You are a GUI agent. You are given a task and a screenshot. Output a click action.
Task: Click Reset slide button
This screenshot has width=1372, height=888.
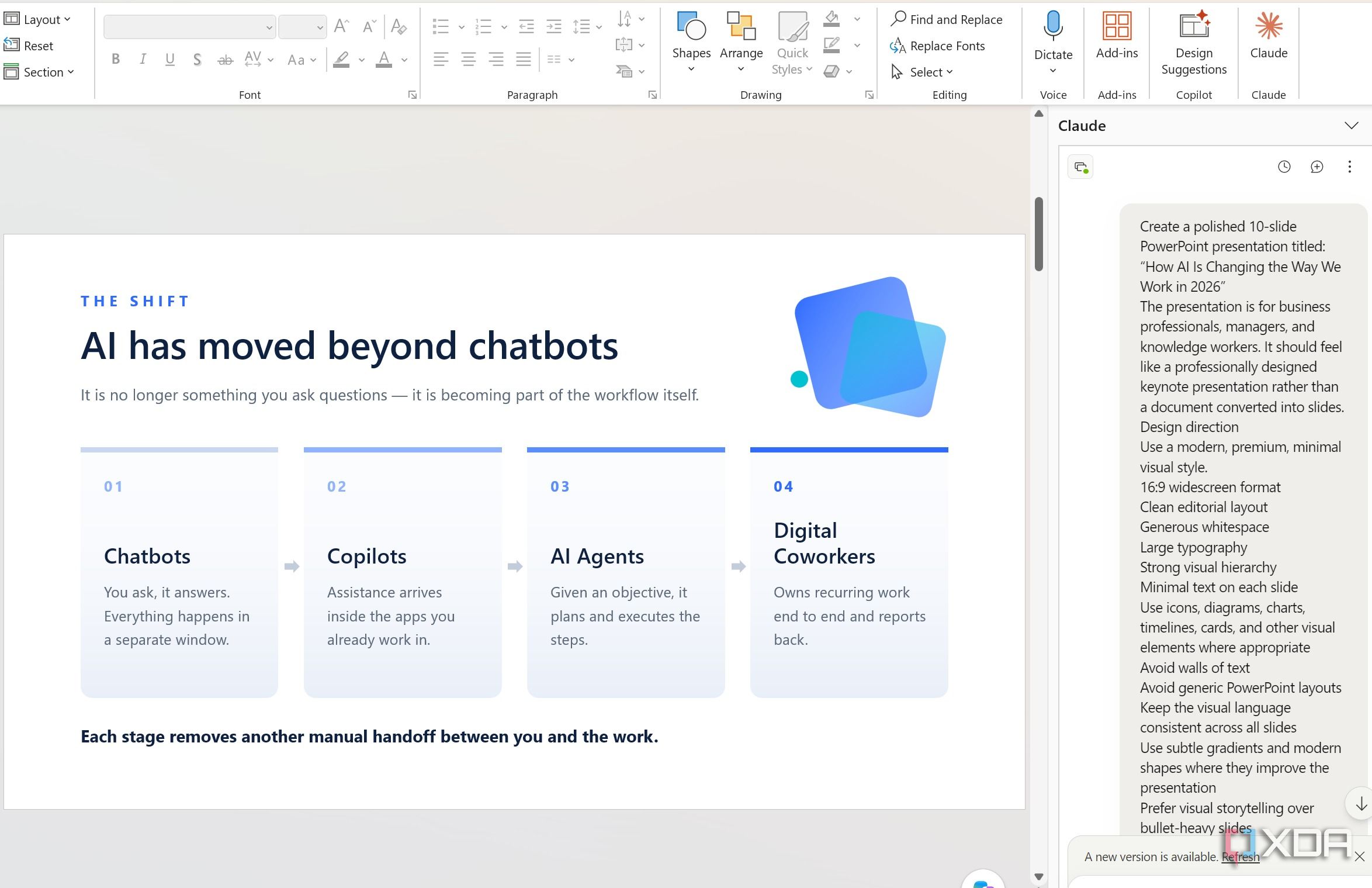(x=29, y=46)
